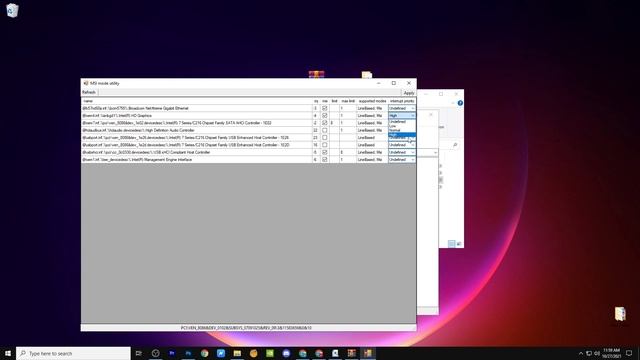Select the High Definition Audio Controller name cell
640x360 pixels.
[197, 130]
